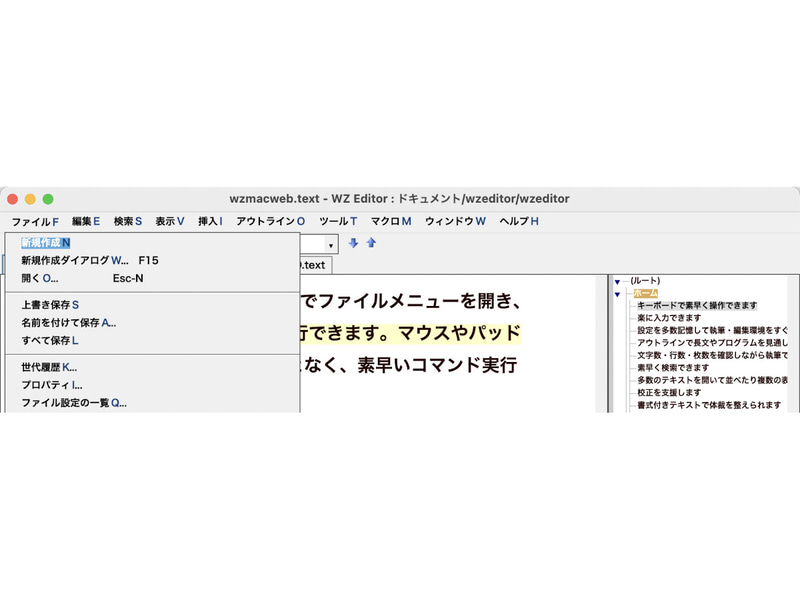Zoom the window with green button
800x600 pixels.
[48, 199]
